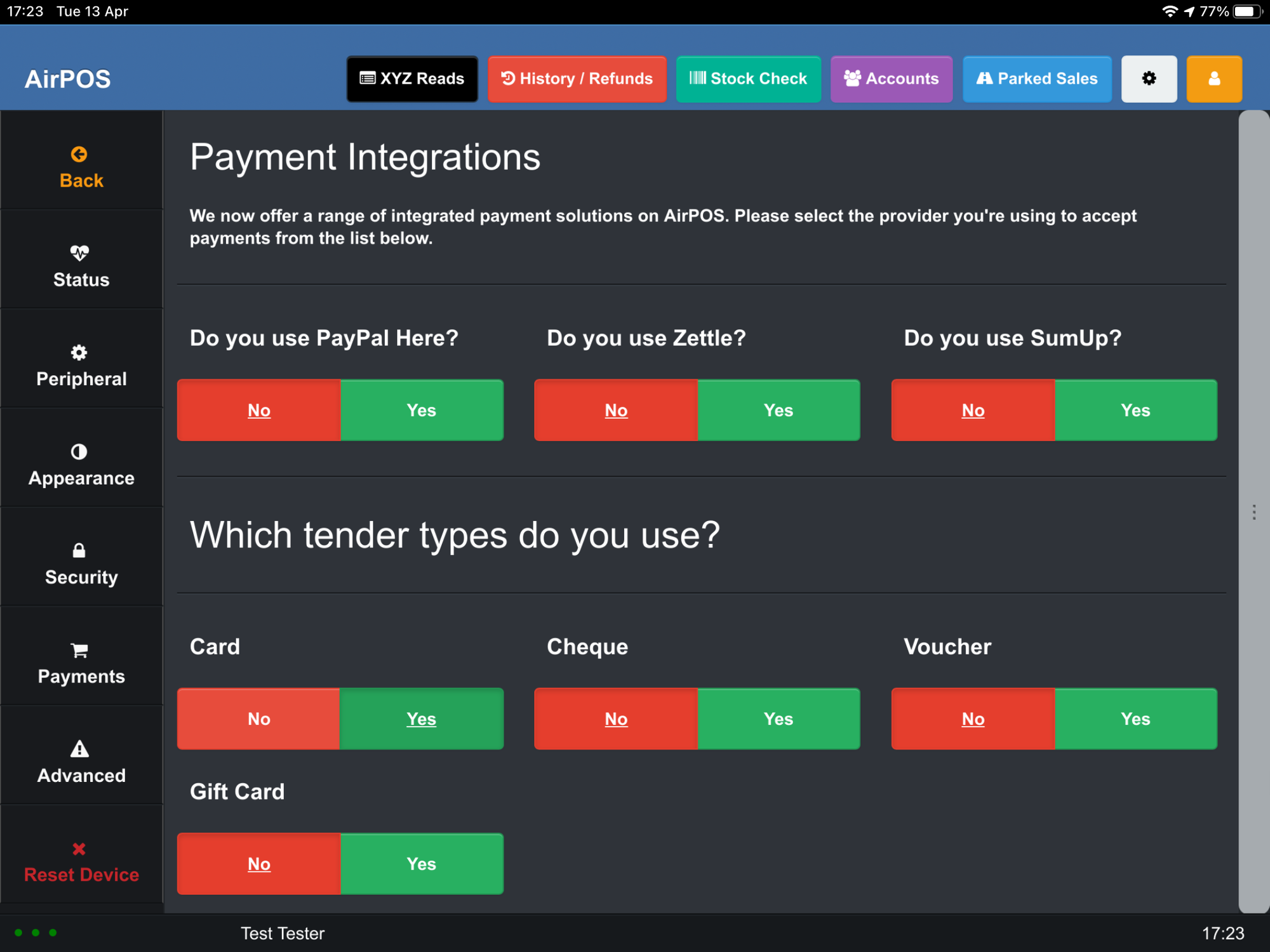The width and height of the screenshot is (1270, 952).
Task: Select the Payments sidebar tab
Action: click(81, 663)
